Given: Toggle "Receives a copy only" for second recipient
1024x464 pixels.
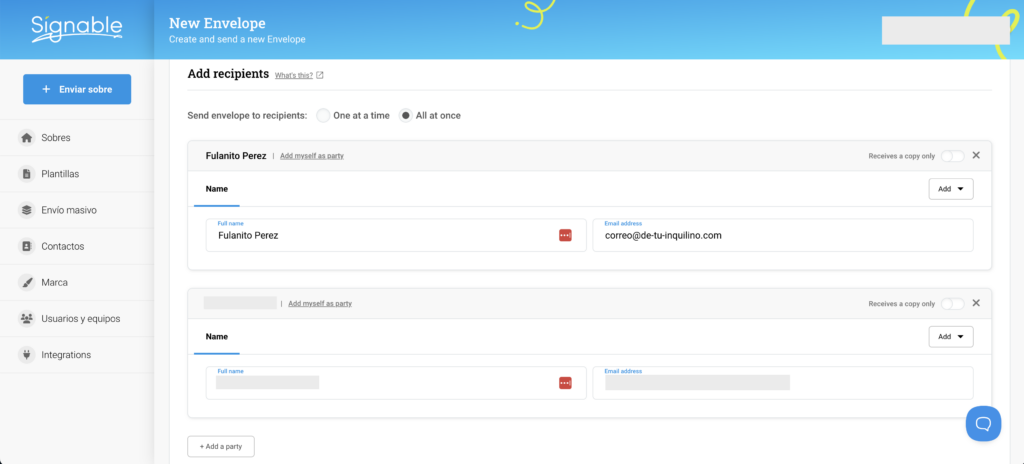Looking at the screenshot, I should click(952, 304).
